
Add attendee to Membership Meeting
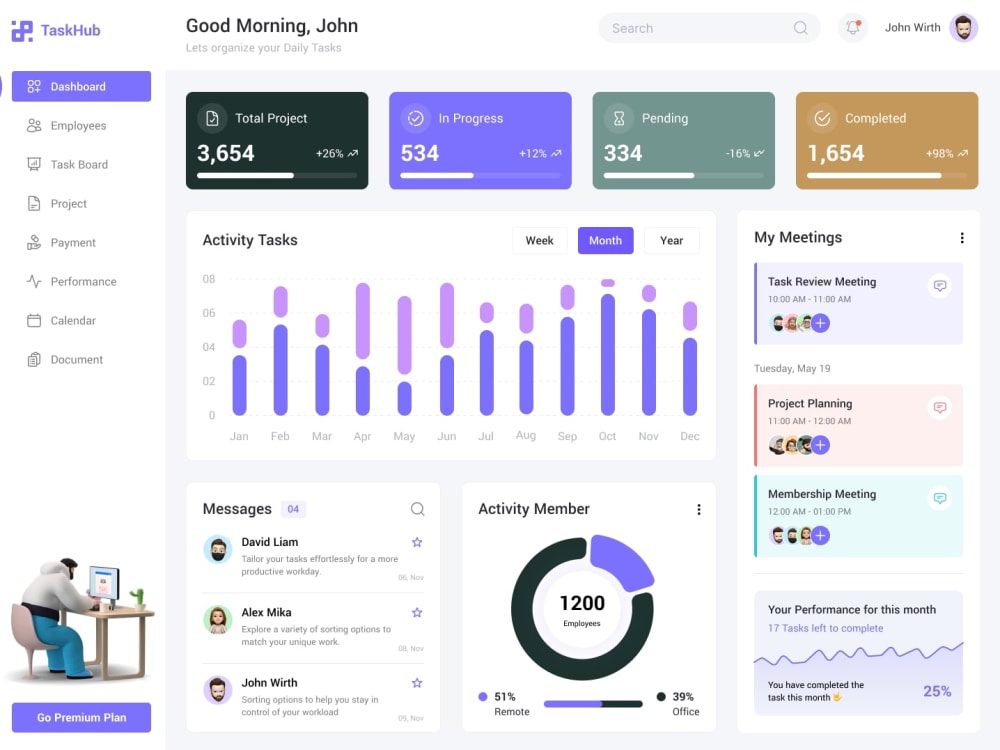[821, 536]
